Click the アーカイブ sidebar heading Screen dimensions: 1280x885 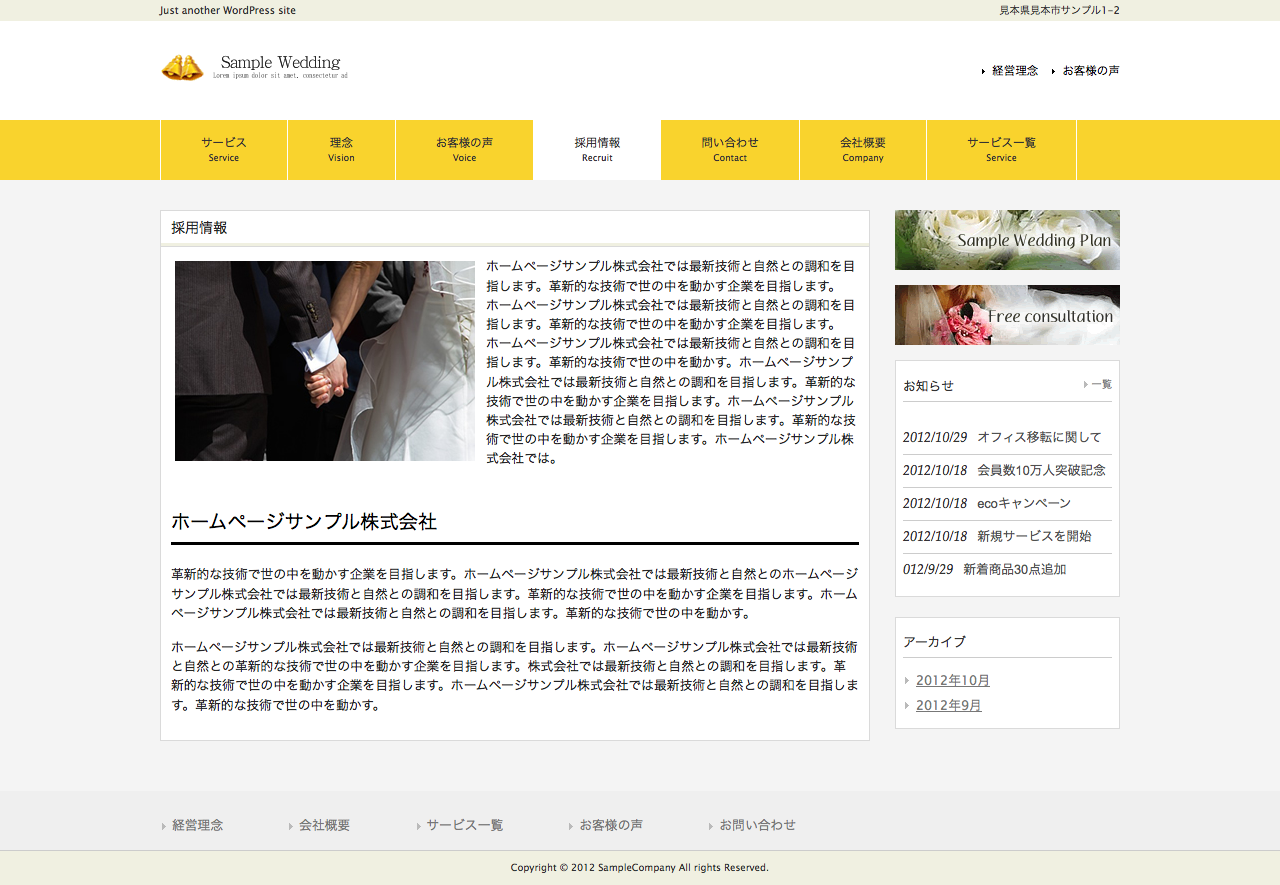(934, 642)
